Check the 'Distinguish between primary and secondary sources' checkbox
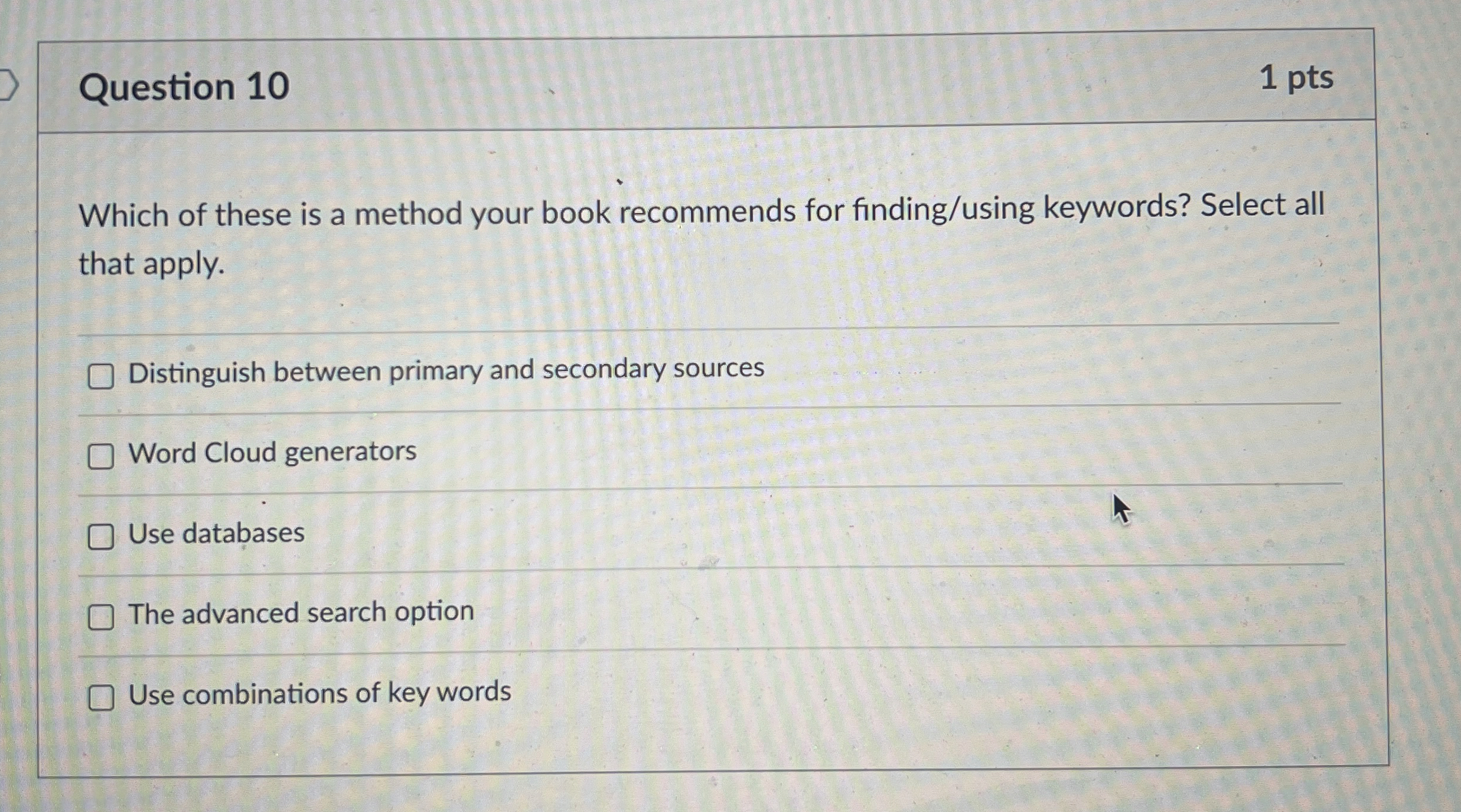This screenshot has width=1461, height=812. 102,373
